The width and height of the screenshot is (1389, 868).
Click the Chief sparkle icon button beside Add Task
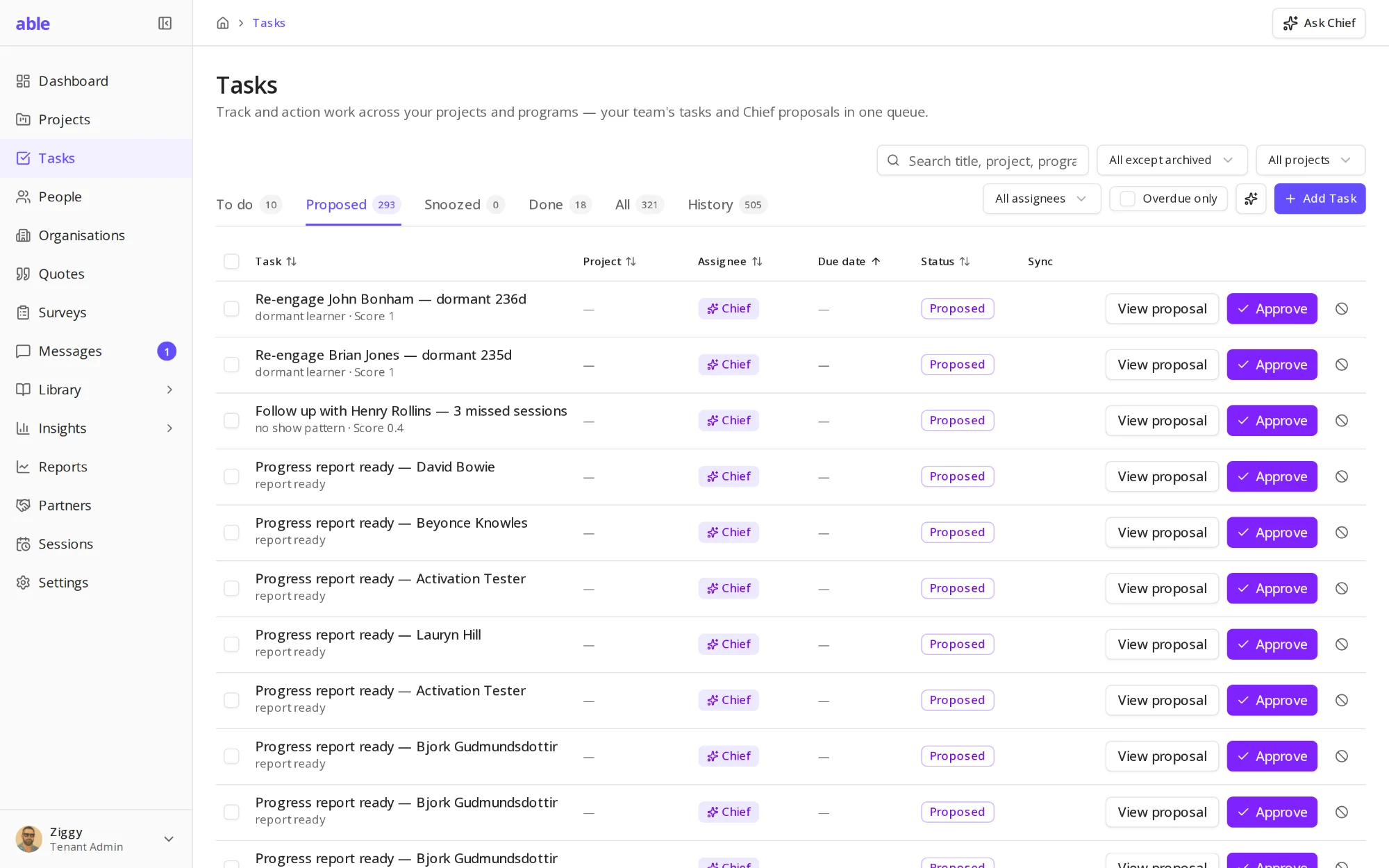pos(1251,199)
